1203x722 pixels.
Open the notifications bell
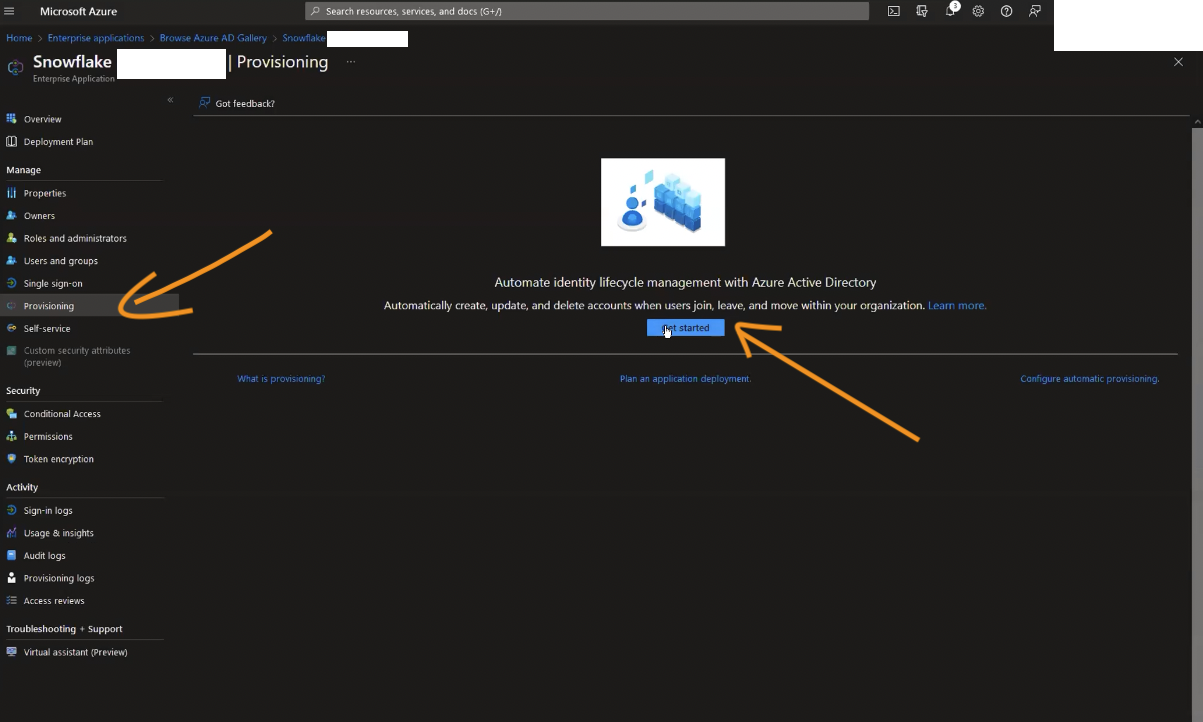pos(950,11)
